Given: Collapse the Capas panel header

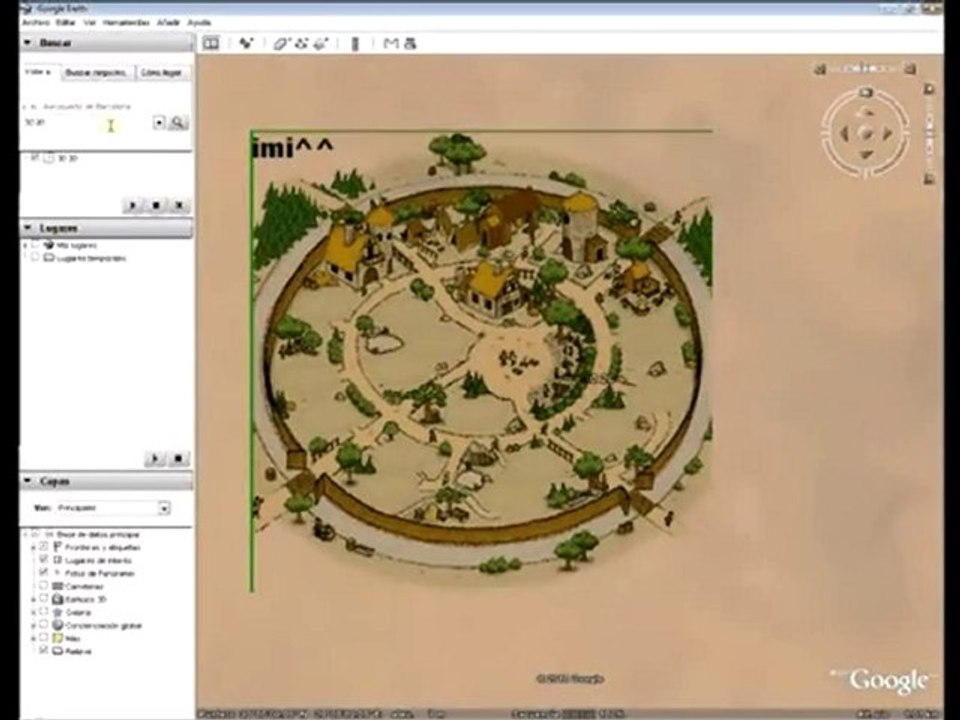Looking at the screenshot, I should pyautogui.click(x=105, y=481).
